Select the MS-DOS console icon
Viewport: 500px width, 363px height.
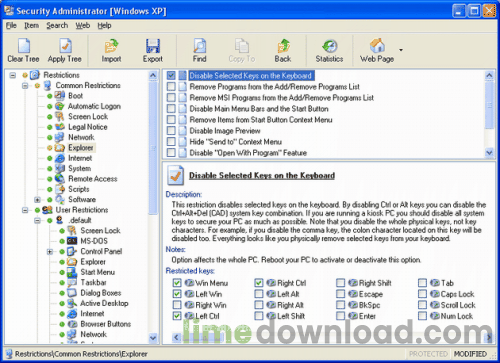pos(72,241)
